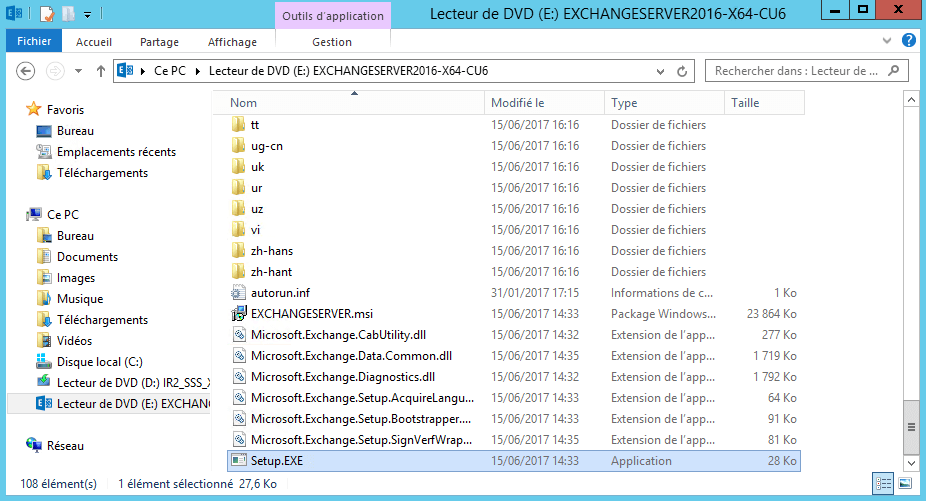
Task: Expand the ribbon with the chevron
Action: click(887, 41)
